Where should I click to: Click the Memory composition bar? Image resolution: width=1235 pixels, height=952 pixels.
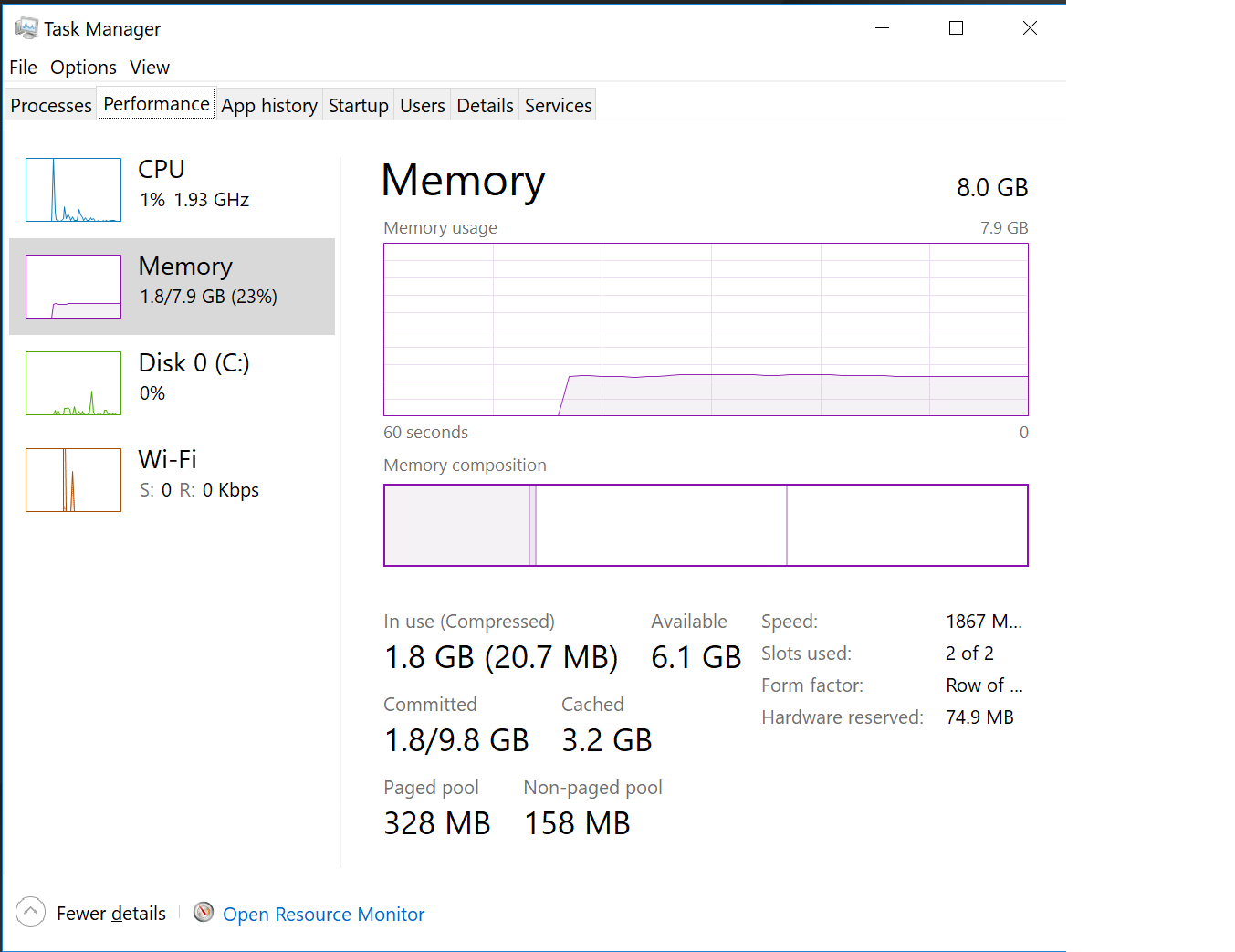706,526
